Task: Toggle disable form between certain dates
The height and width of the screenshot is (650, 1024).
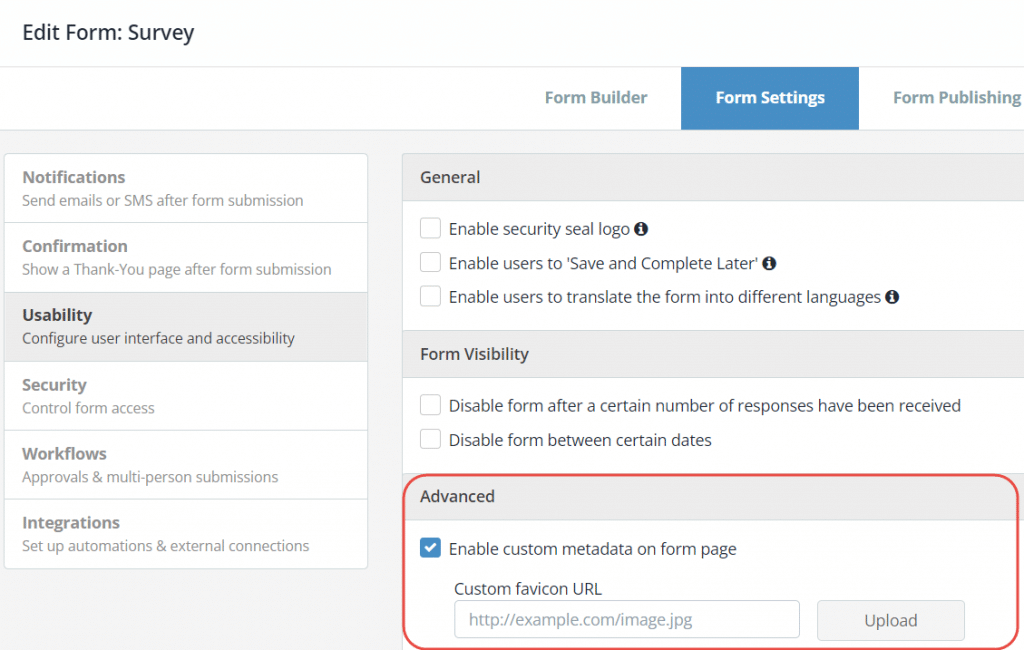Action: (431, 439)
